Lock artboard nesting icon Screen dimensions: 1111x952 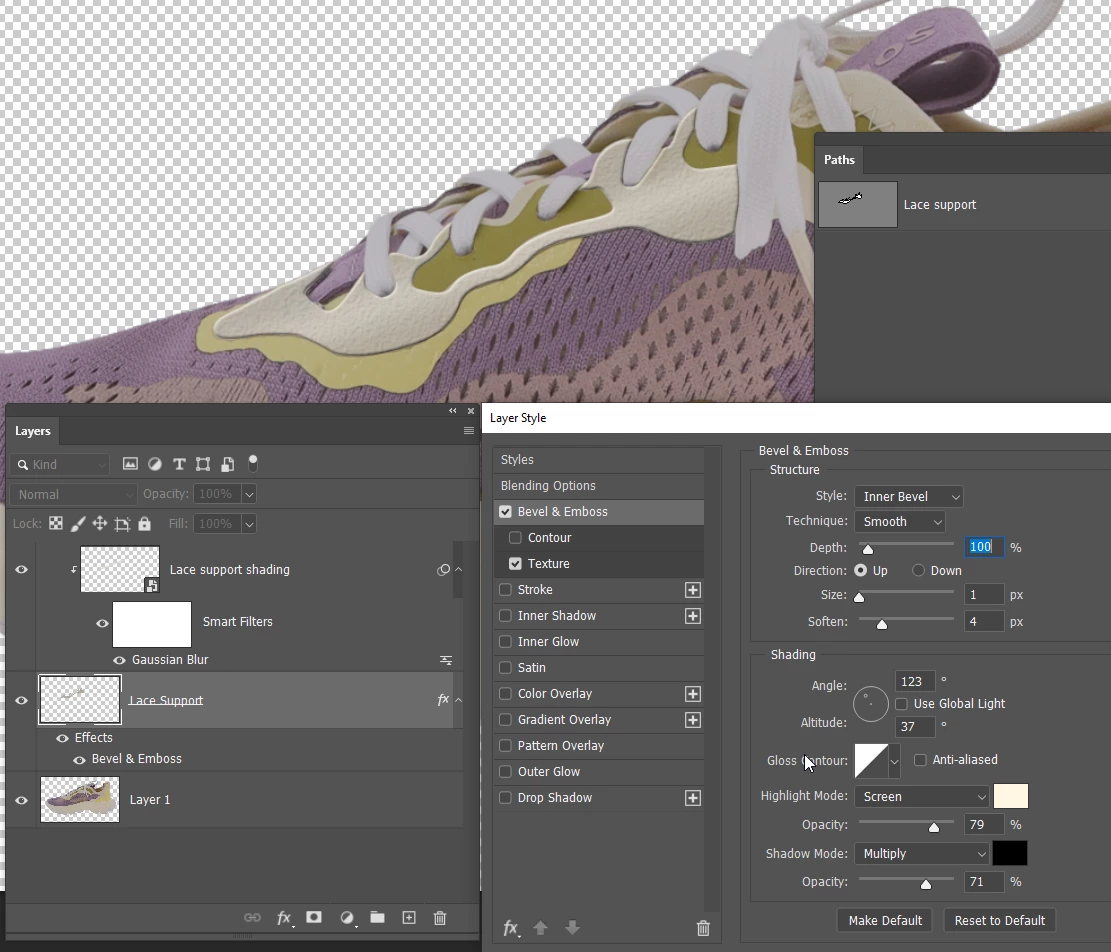[123, 524]
